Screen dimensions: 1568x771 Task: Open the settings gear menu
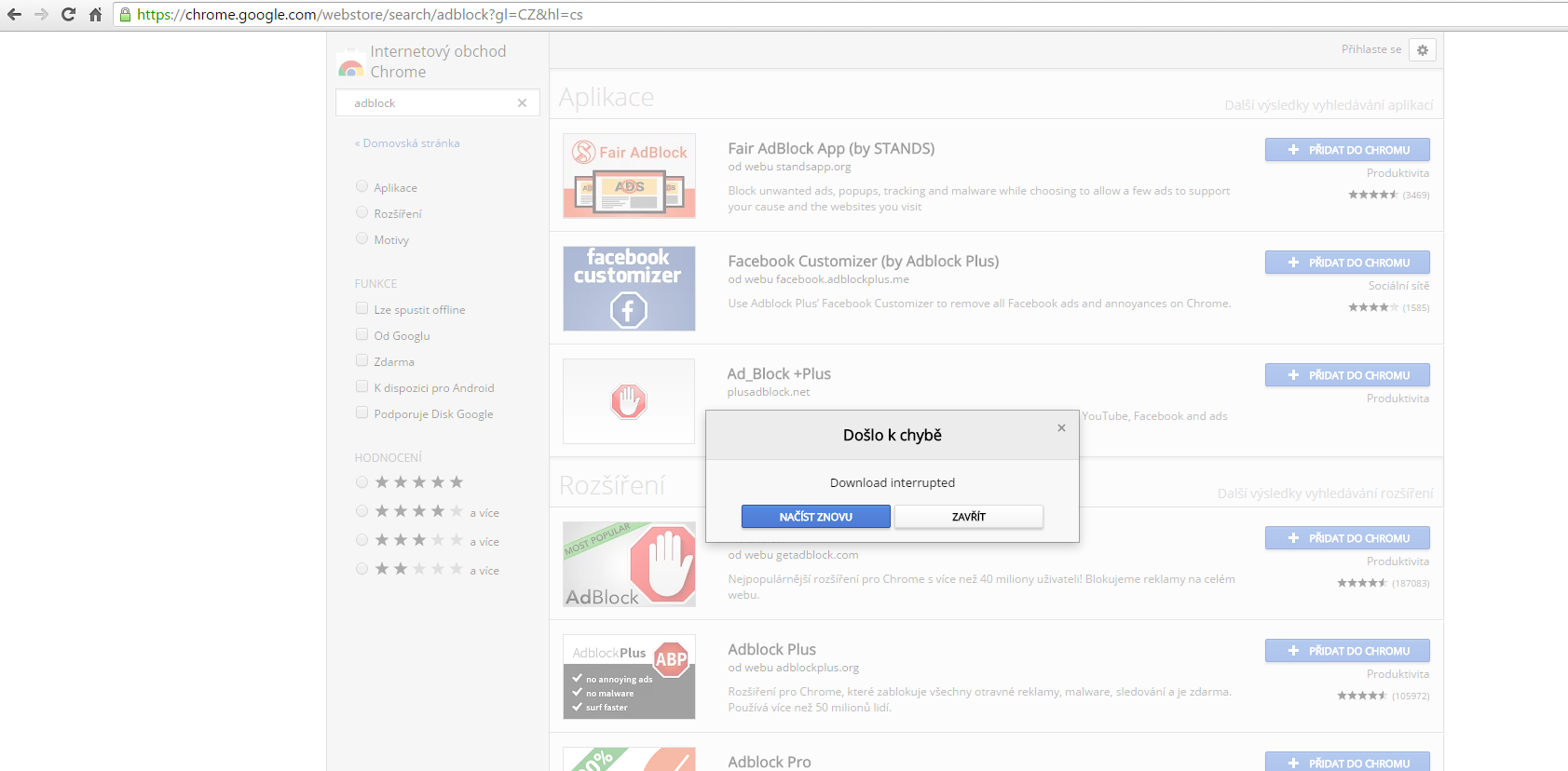click(x=1423, y=50)
